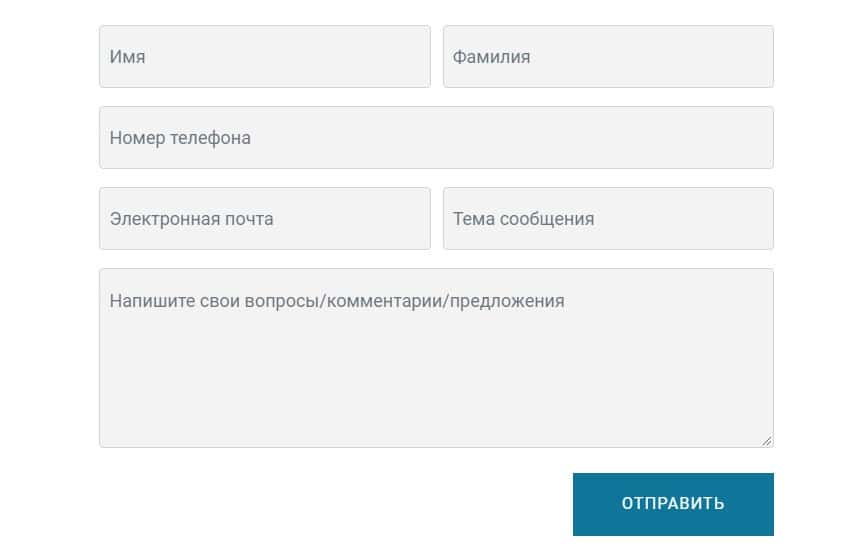Click the Номер телефона placeholder text
This screenshot has height=550, width=863.
pyautogui.click(x=180, y=138)
